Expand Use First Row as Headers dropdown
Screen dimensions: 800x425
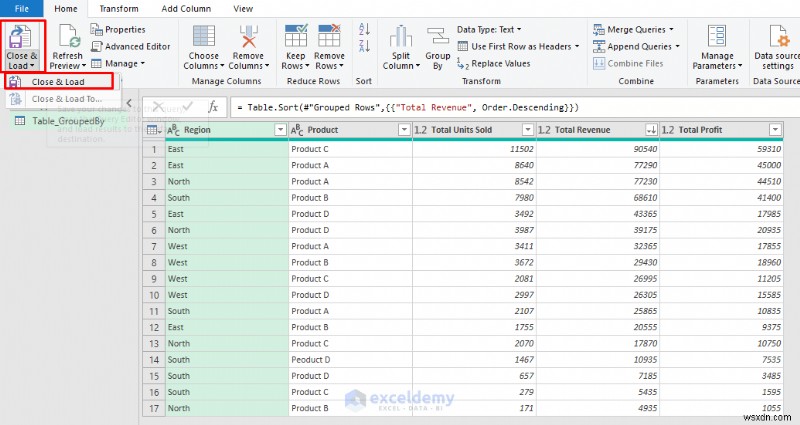point(577,46)
